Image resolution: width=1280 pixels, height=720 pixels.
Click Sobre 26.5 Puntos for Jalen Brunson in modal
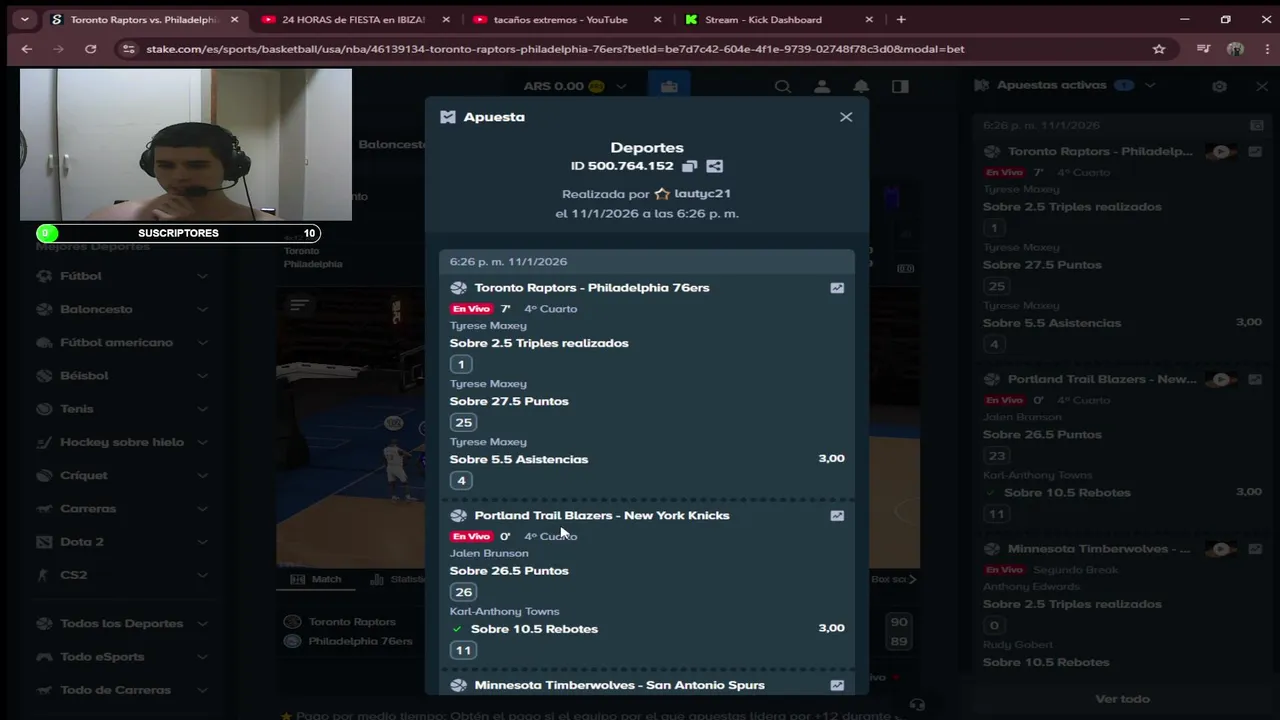(509, 571)
